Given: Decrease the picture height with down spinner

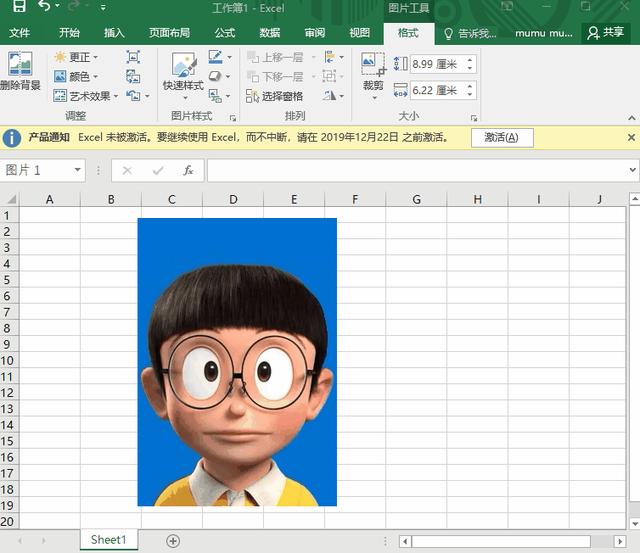Looking at the screenshot, I should coord(470,68).
